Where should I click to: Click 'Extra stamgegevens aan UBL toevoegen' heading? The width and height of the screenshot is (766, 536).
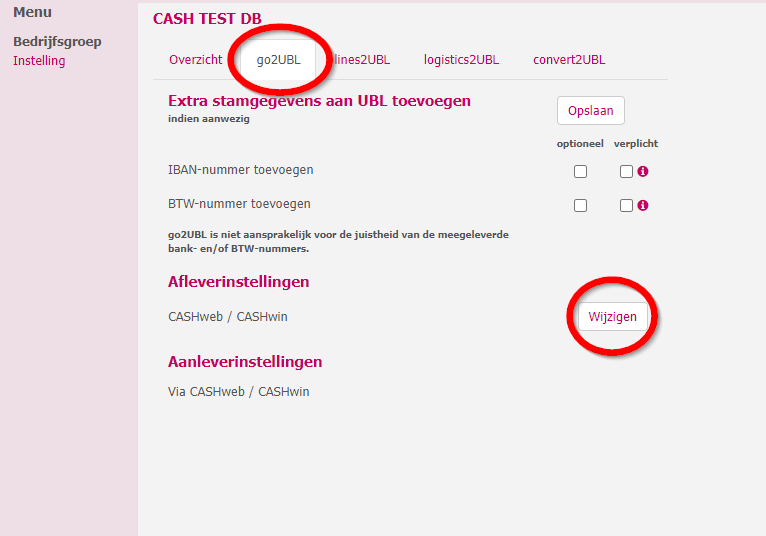pos(319,101)
